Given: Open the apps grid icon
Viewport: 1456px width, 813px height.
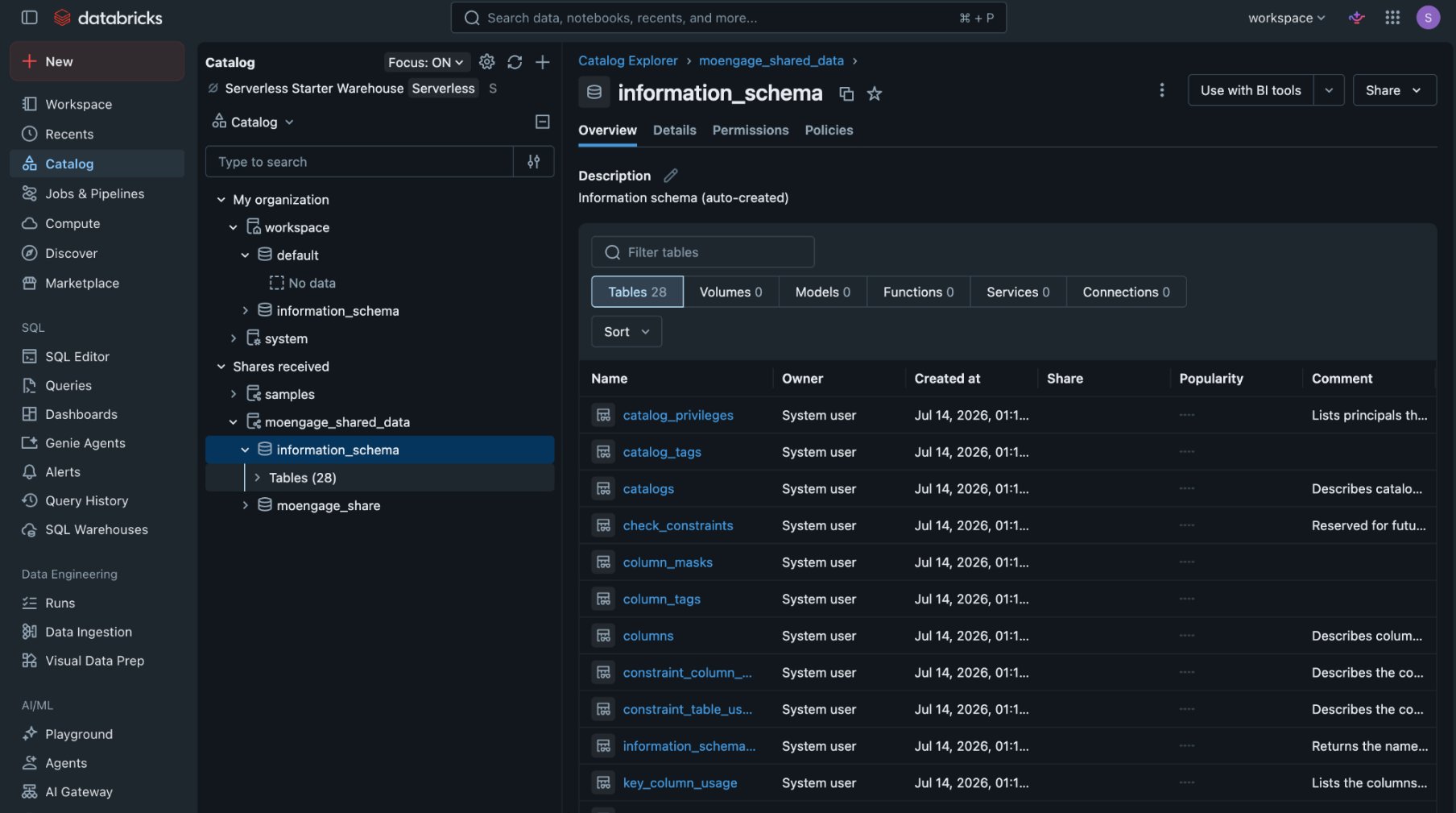Looking at the screenshot, I should 1392,18.
